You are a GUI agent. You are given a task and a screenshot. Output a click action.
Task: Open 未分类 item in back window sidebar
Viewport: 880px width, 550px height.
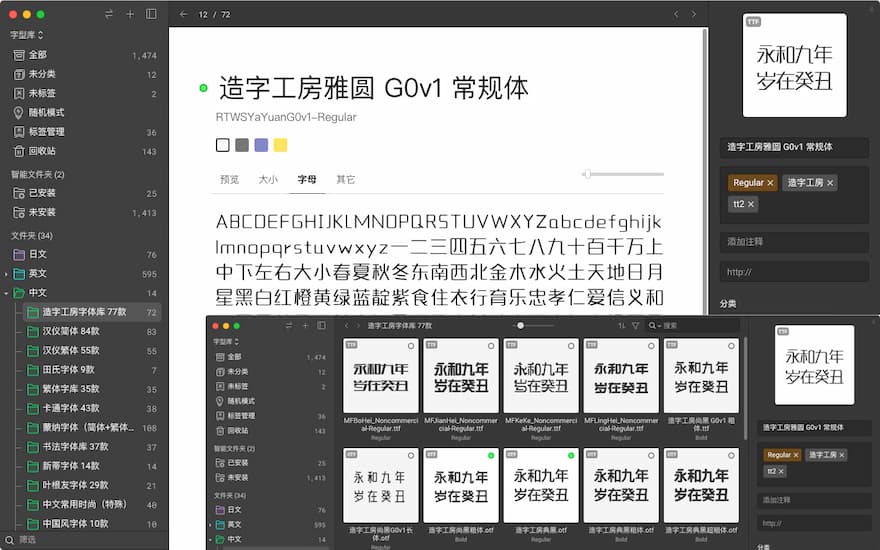[84, 74]
